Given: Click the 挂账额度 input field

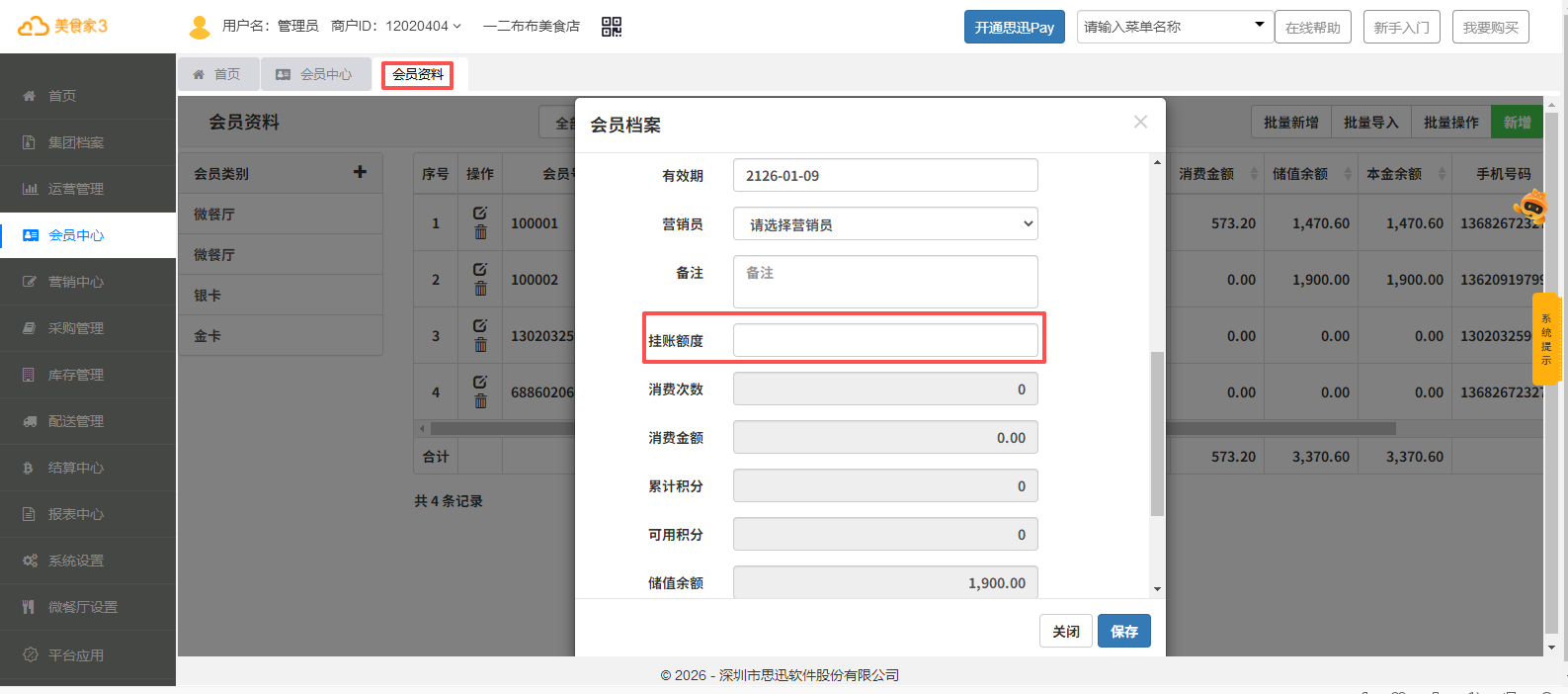Looking at the screenshot, I should tap(885, 340).
